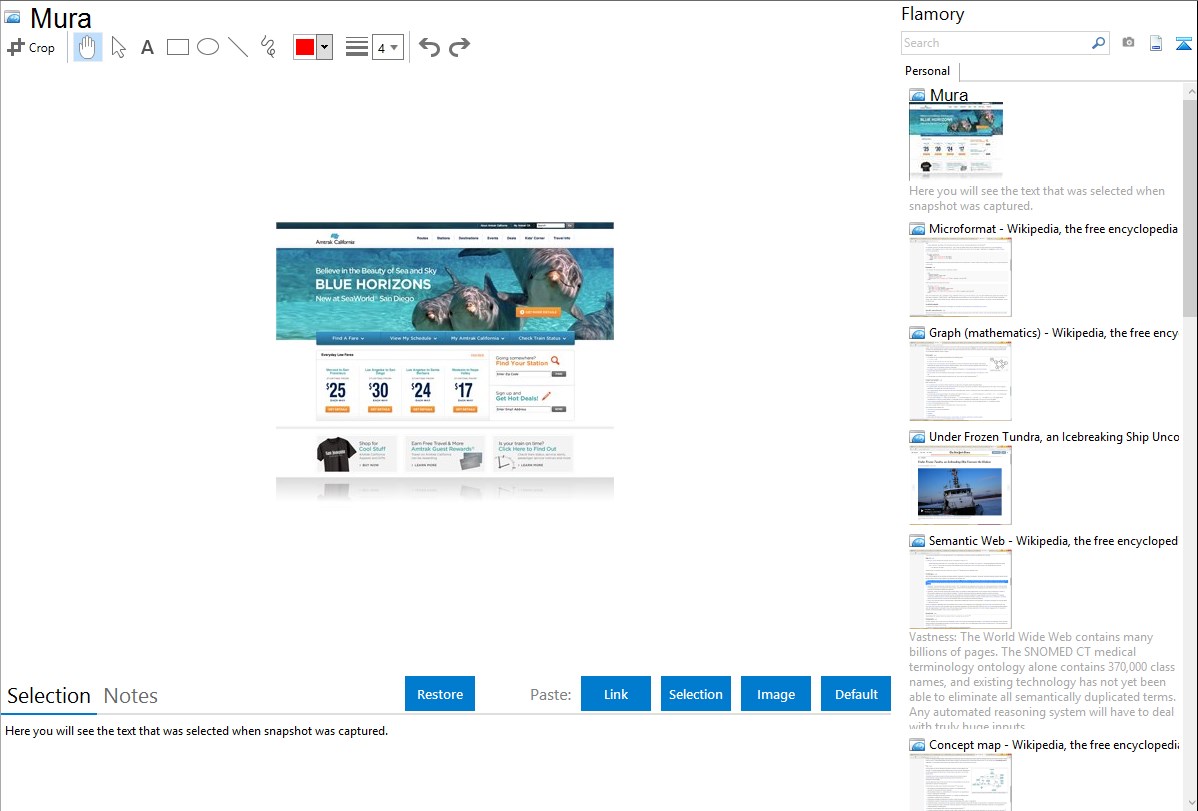Click the icon beside Concept map title
This screenshot has height=811, width=1198.
pos(918,745)
